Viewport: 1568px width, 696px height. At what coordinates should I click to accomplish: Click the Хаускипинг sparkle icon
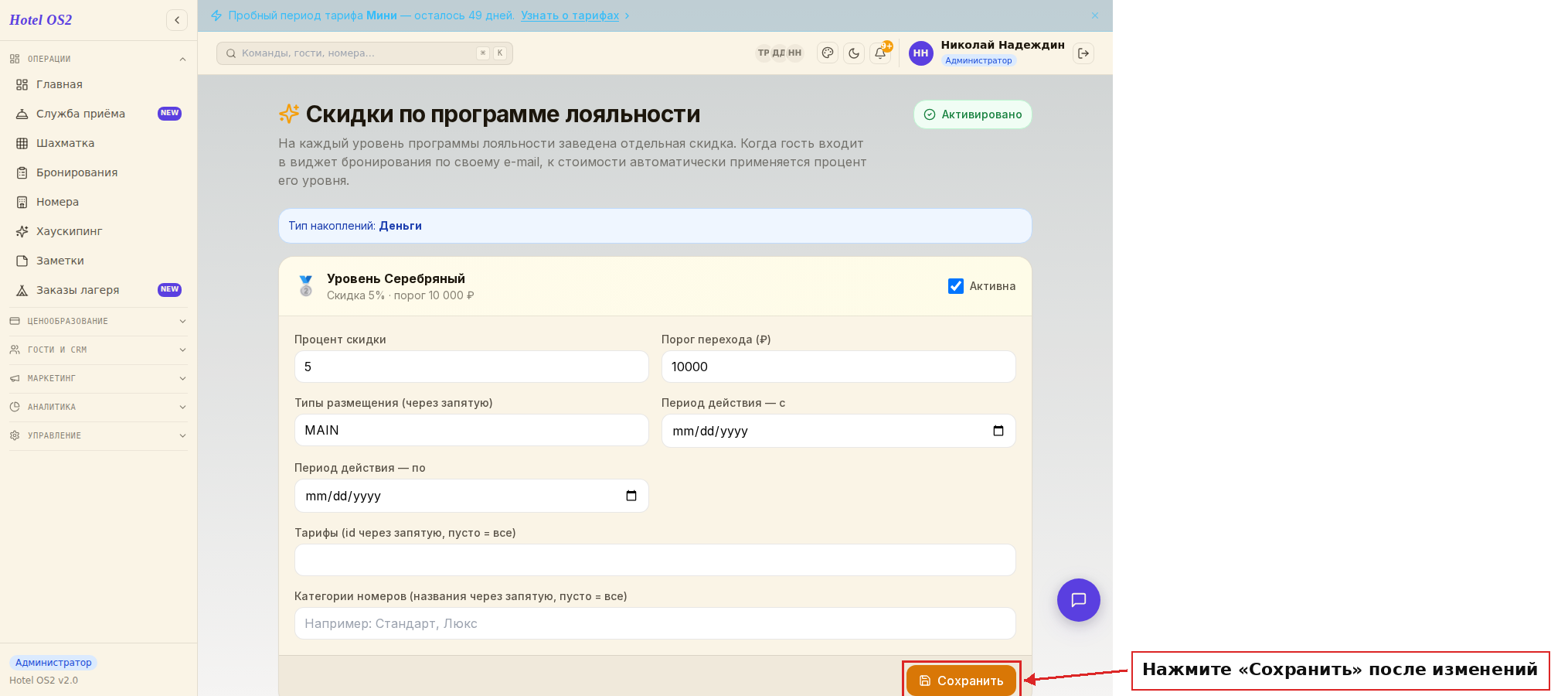click(x=22, y=231)
